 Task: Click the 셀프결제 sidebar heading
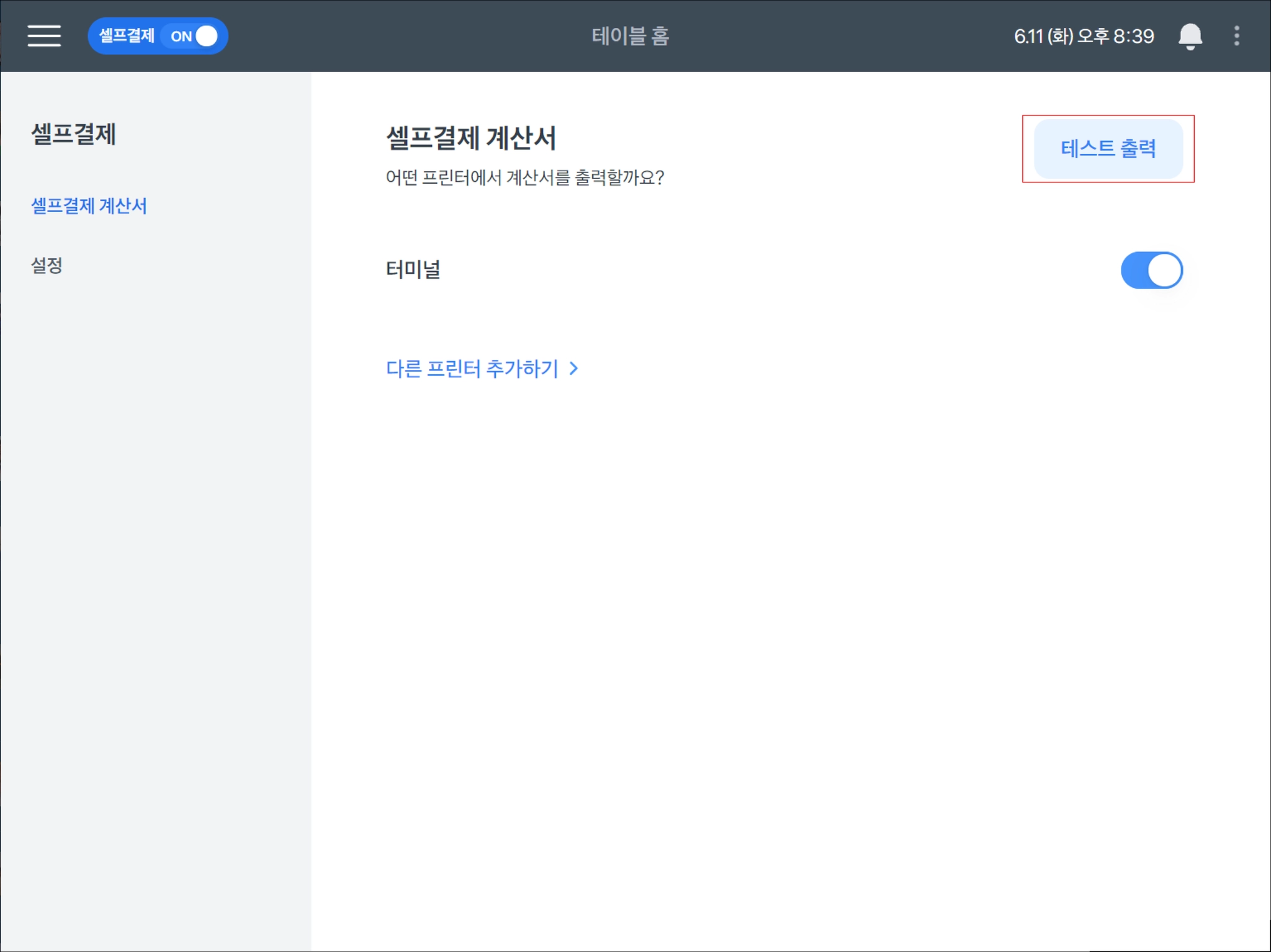coord(73,134)
